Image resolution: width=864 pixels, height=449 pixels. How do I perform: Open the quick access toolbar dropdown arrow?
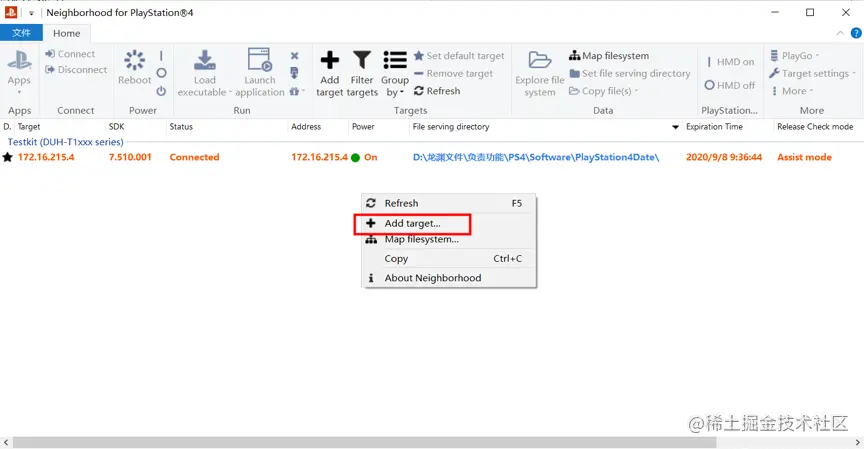click(31, 13)
